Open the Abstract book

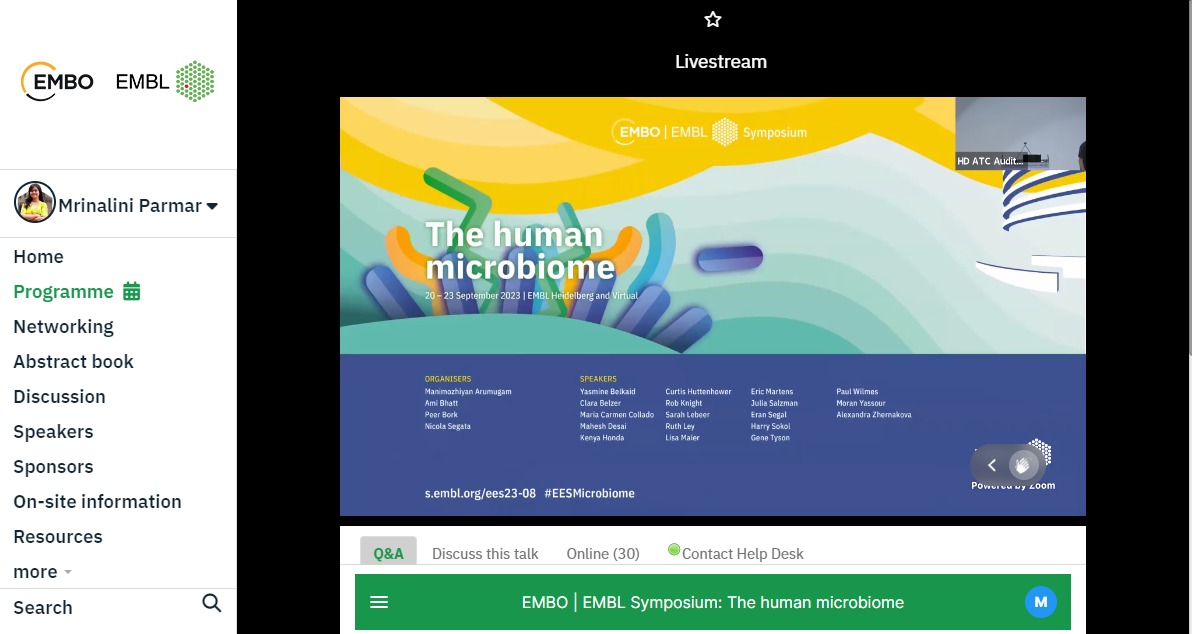click(x=73, y=362)
